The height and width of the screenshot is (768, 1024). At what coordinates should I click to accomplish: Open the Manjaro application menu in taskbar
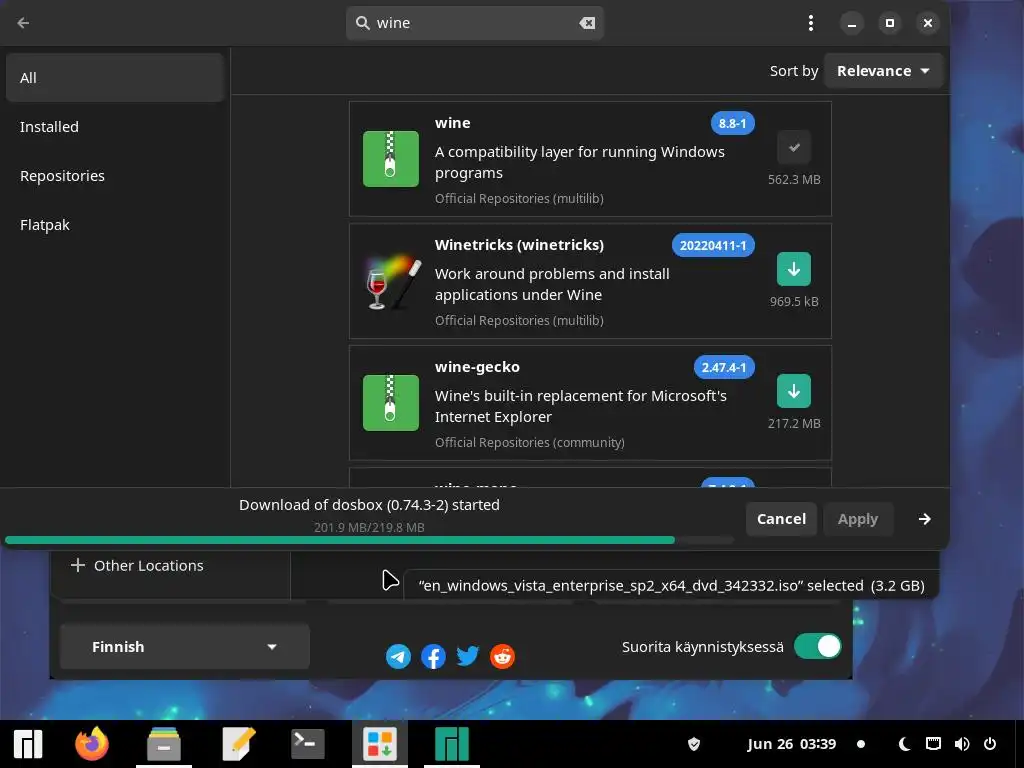[28, 744]
